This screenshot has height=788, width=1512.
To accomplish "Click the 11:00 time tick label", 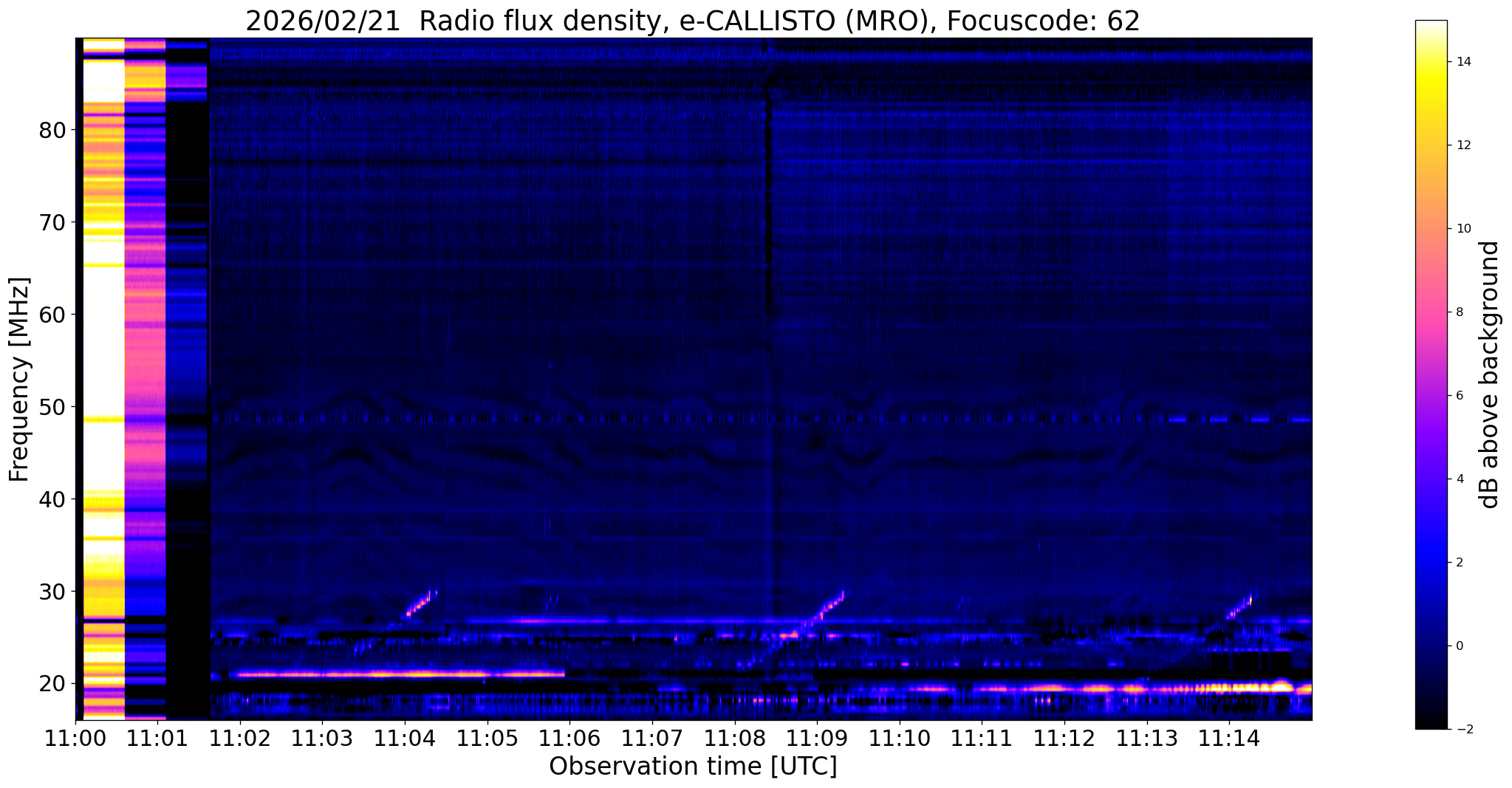I will coord(75,738).
